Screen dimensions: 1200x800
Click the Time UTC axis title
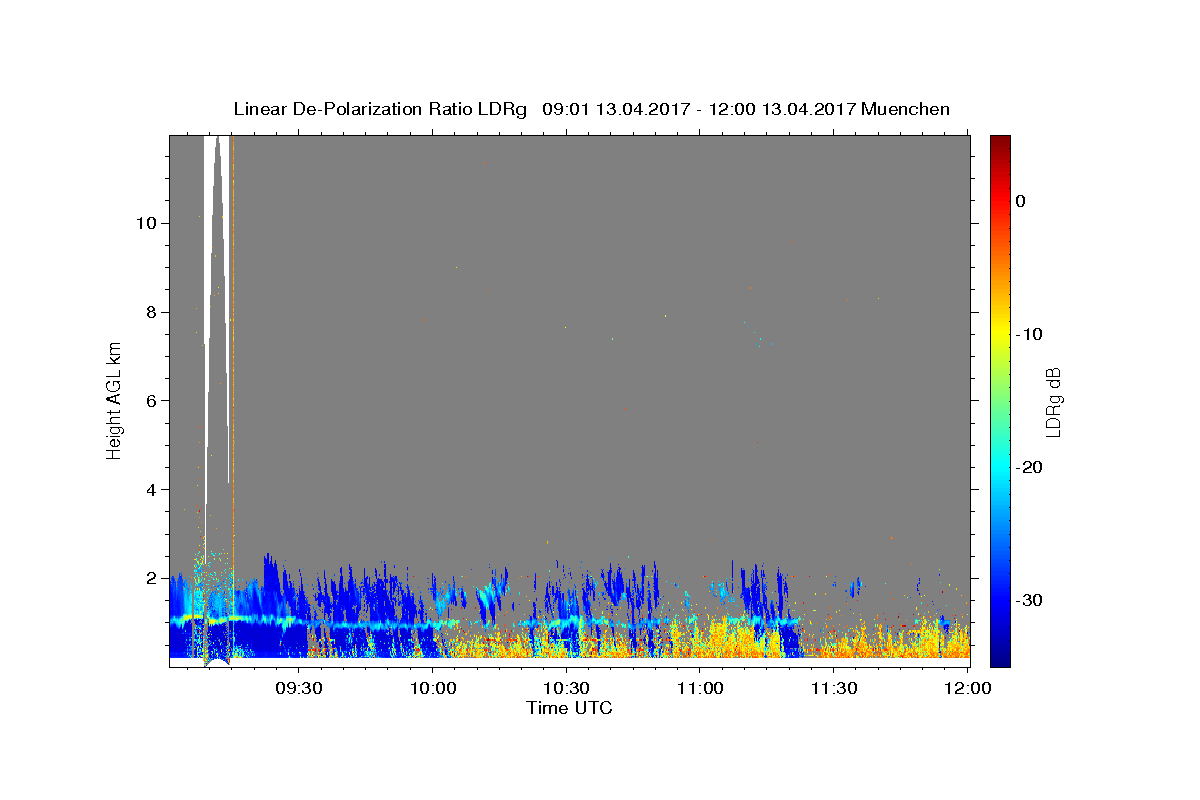(569, 708)
